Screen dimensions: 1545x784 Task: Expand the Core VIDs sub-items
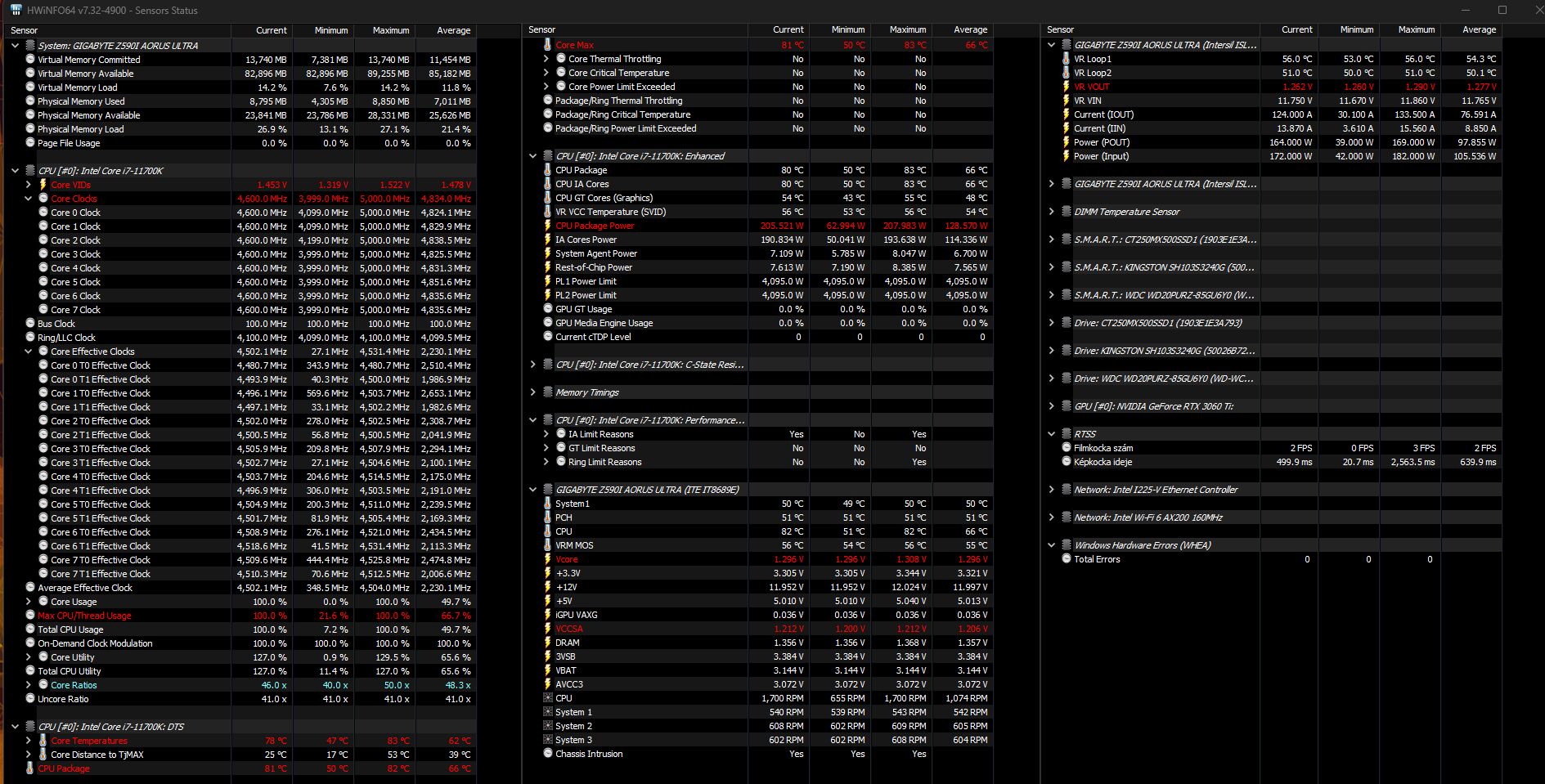[29, 185]
